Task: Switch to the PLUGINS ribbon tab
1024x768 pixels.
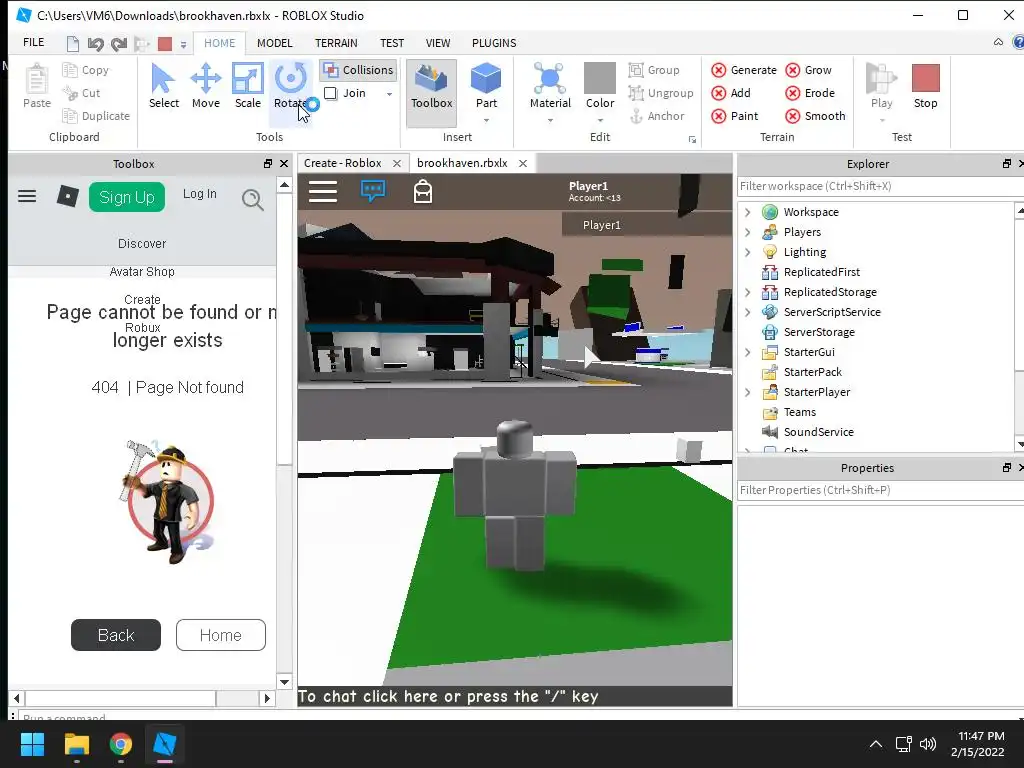Action: pyautogui.click(x=494, y=43)
